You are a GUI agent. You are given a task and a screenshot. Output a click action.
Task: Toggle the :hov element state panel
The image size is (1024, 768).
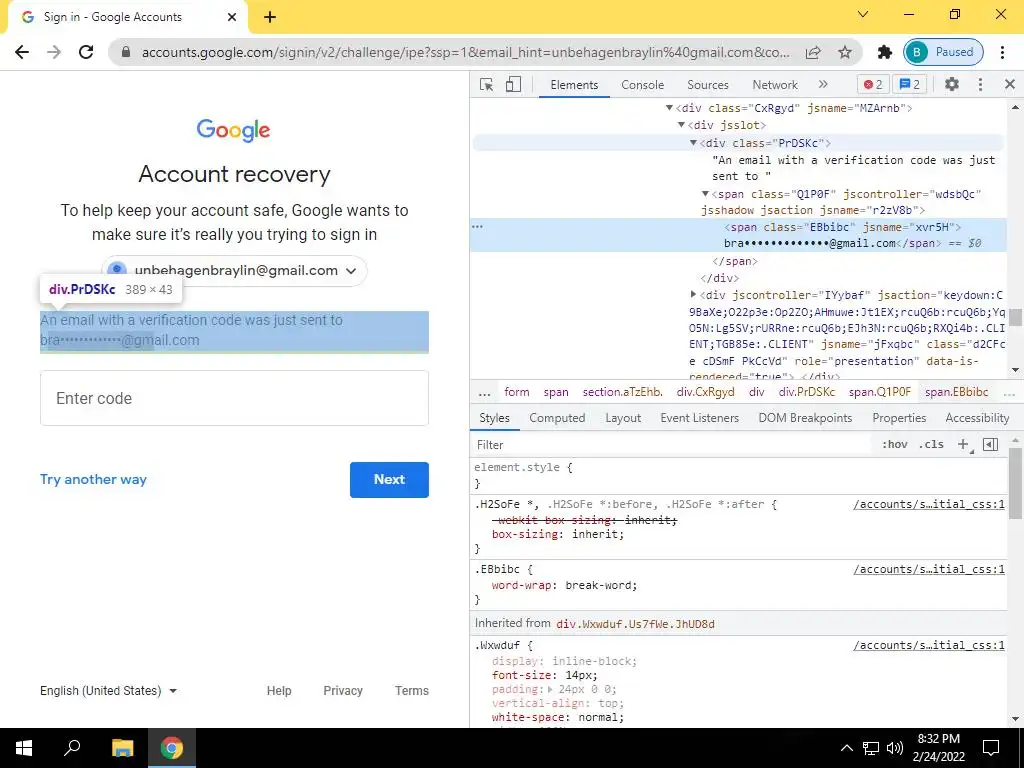click(895, 444)
